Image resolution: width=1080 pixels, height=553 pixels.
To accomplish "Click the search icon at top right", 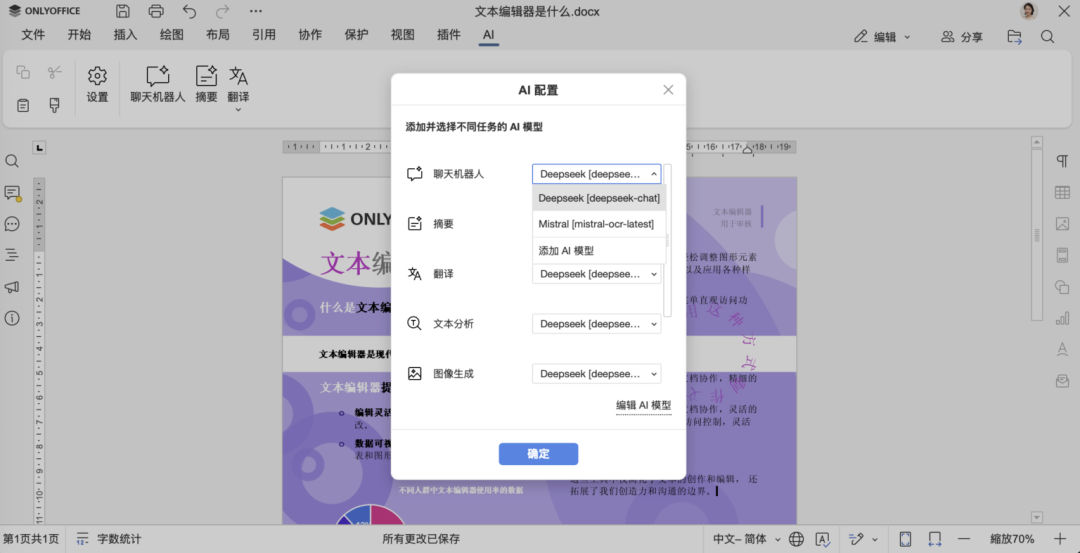I will tap(1048, 36).
